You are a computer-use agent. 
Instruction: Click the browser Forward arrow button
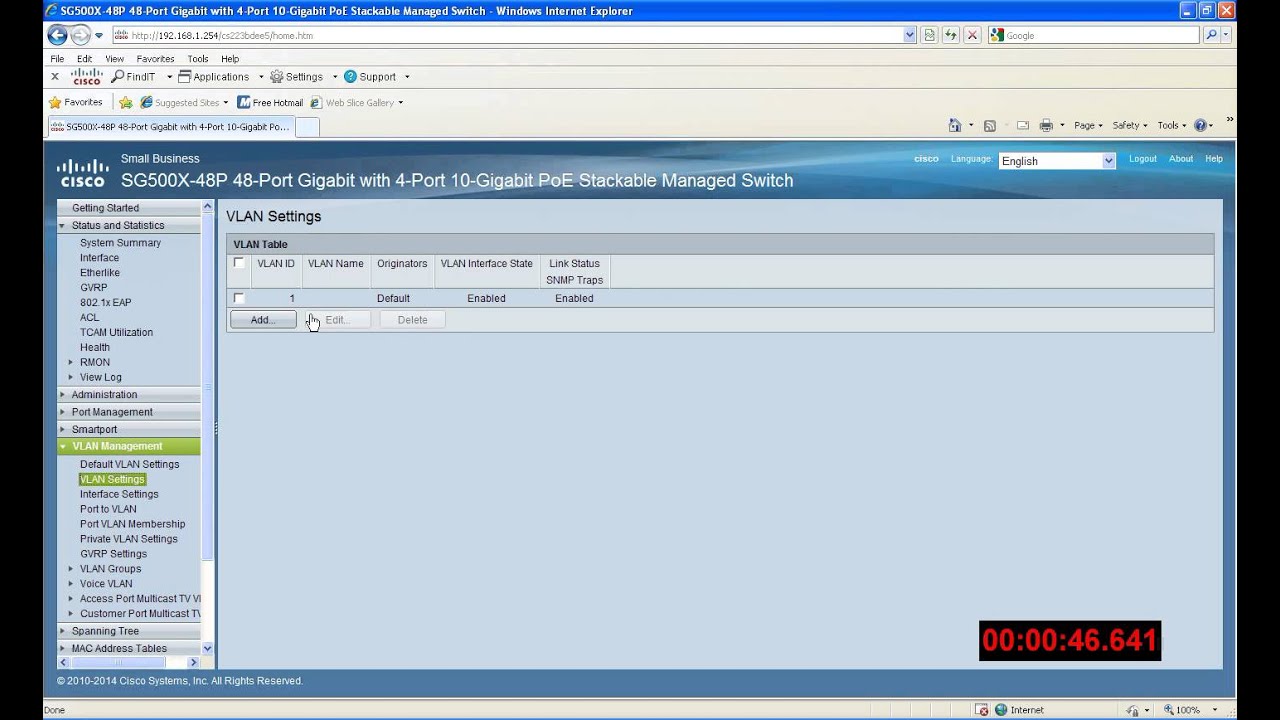80,35
